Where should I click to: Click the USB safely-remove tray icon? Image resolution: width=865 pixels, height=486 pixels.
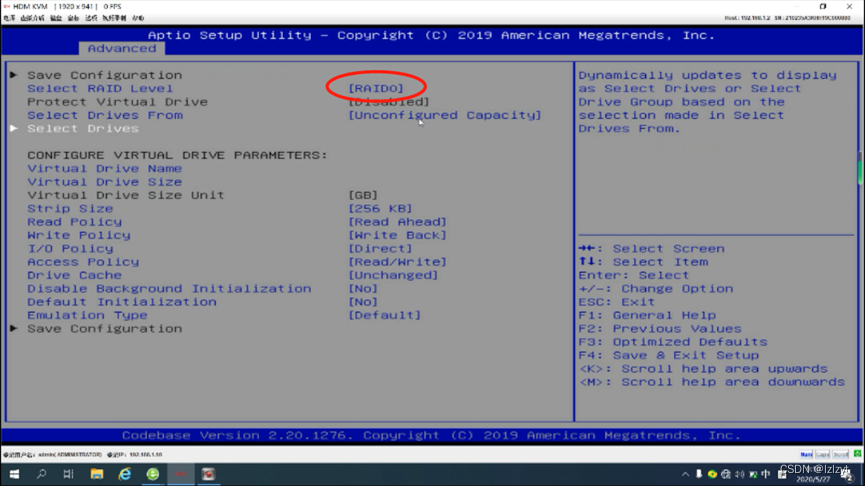699,474
